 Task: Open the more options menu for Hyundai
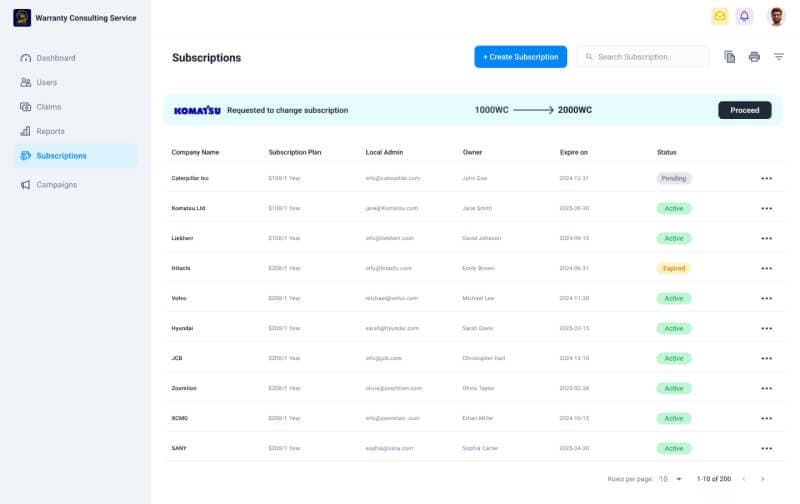[766, 329]
